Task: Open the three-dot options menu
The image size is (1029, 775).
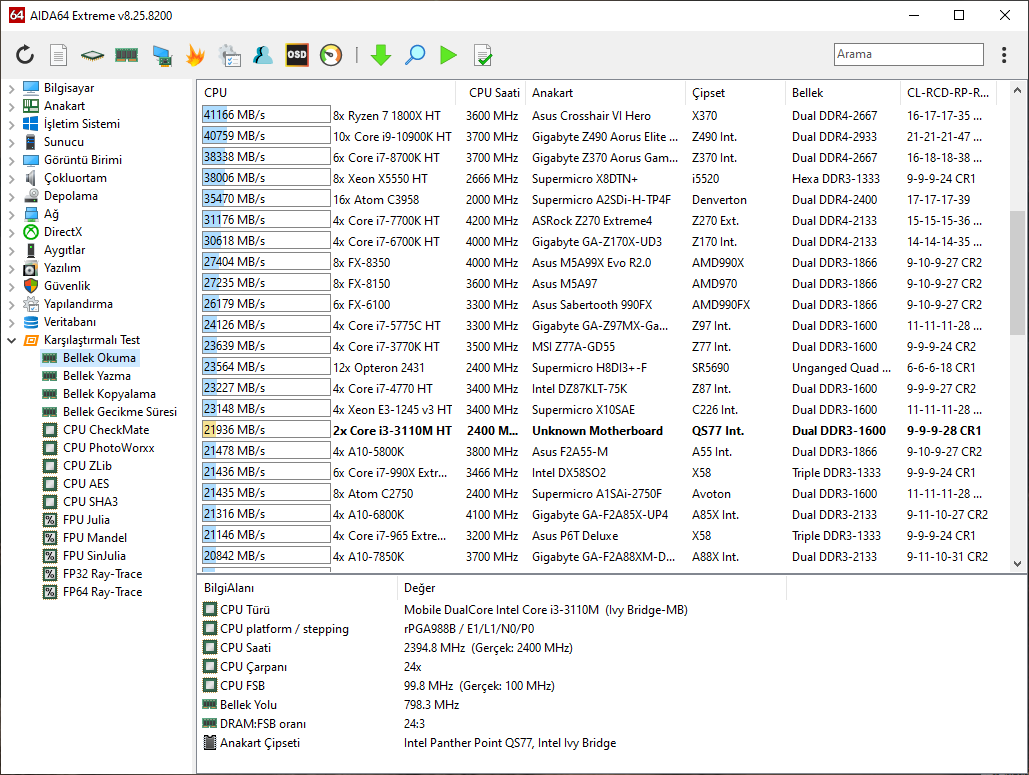Action: tap(1003, 54)
